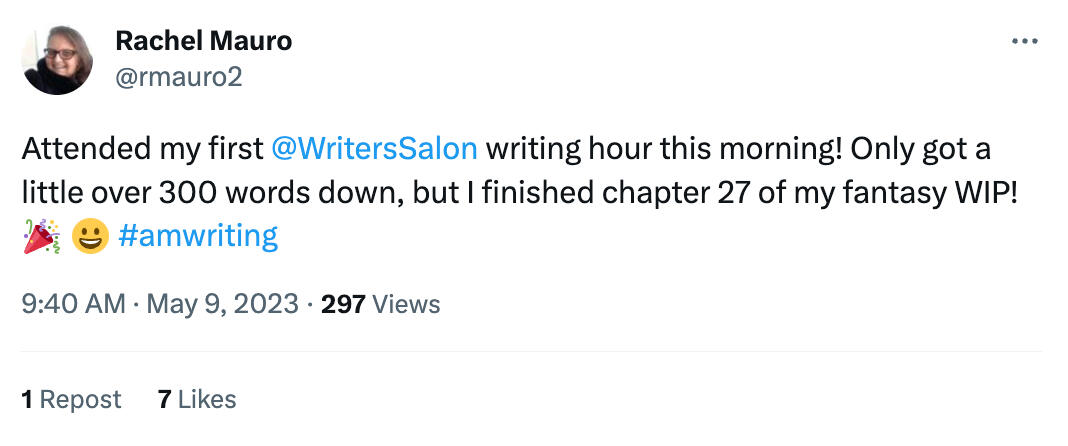This screenshot has height=446, width=1068.
Task: Open the Rachel Mauro display name link
Action: tap(204, 41)
